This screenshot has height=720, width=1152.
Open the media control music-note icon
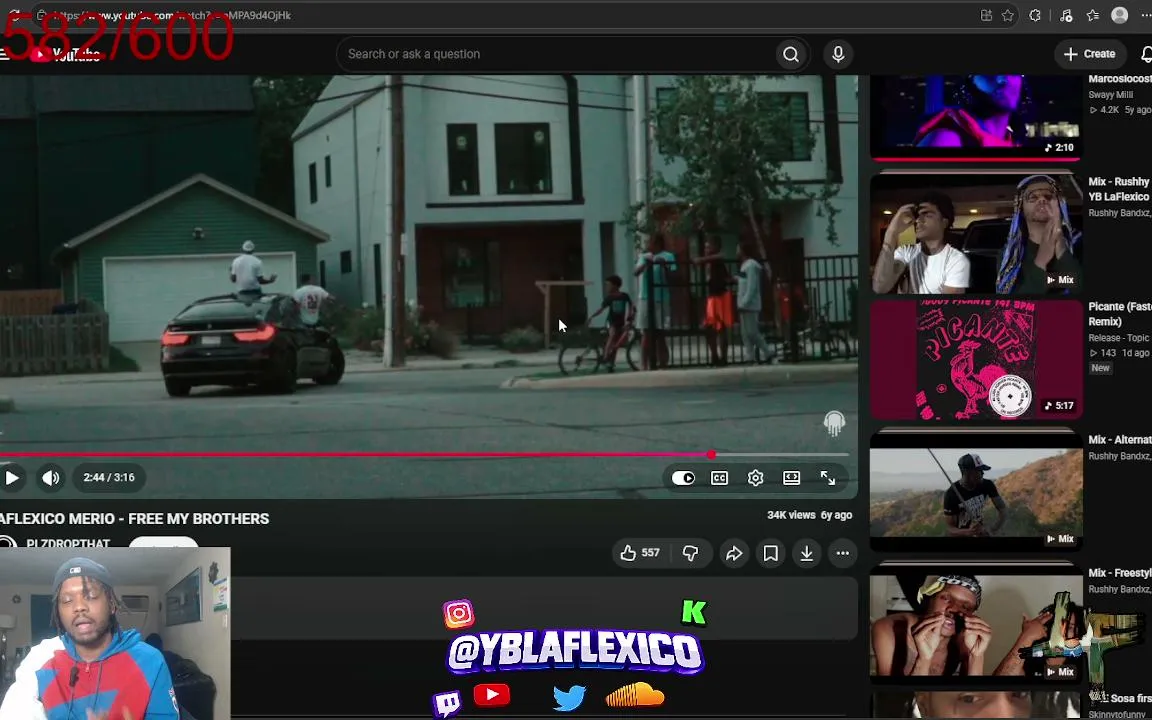(x=1066, y=15)
